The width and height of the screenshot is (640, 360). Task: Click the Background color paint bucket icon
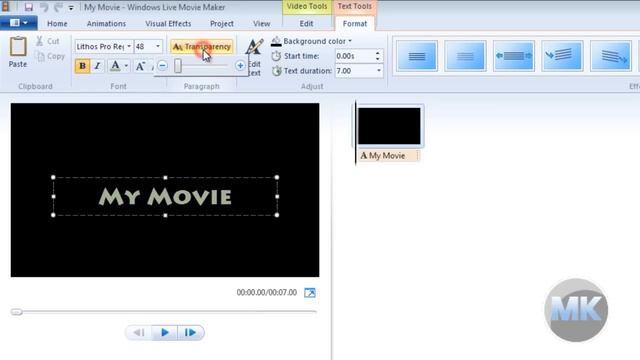276,41
